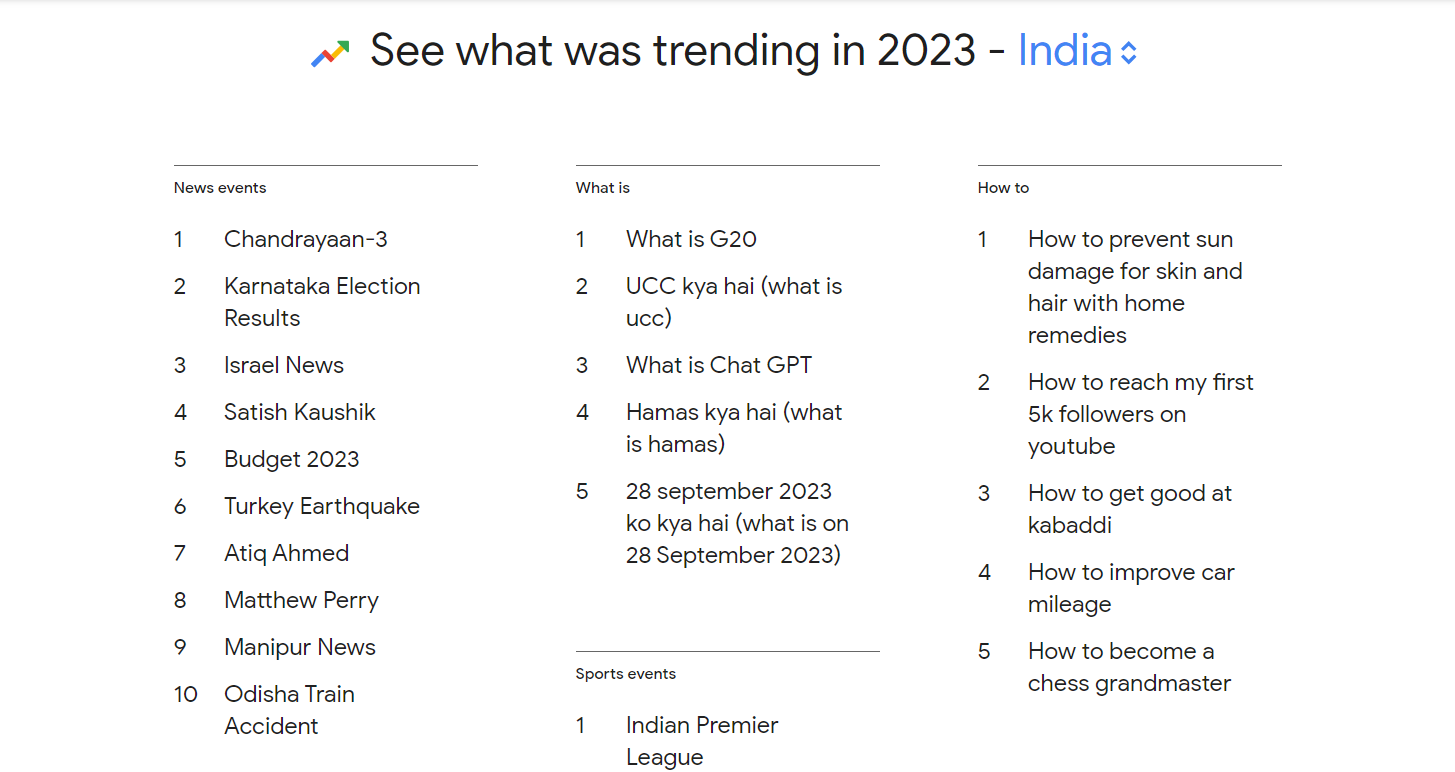Select Turkey Earthquake news item

click(321, 507)
